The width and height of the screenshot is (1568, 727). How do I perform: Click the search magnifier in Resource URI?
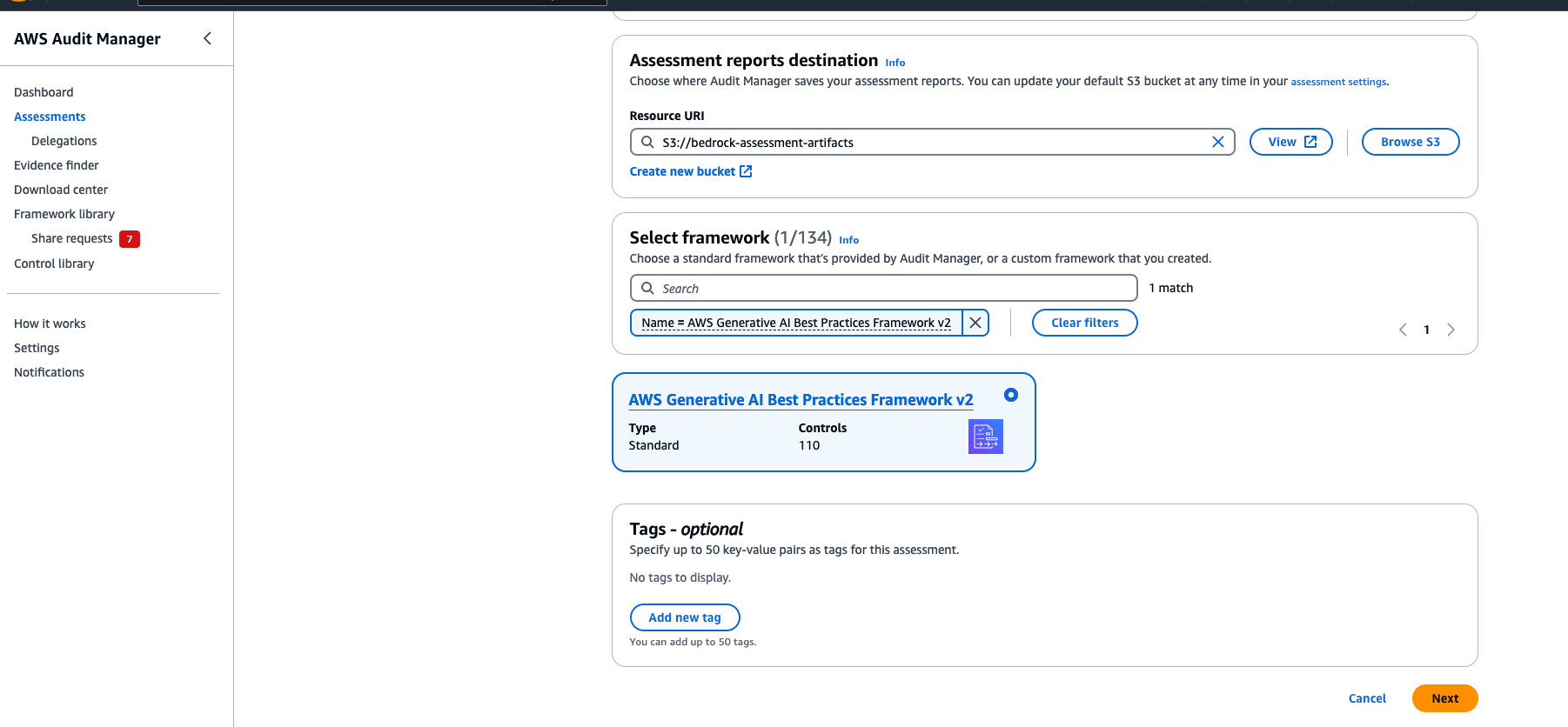point(647,142)
